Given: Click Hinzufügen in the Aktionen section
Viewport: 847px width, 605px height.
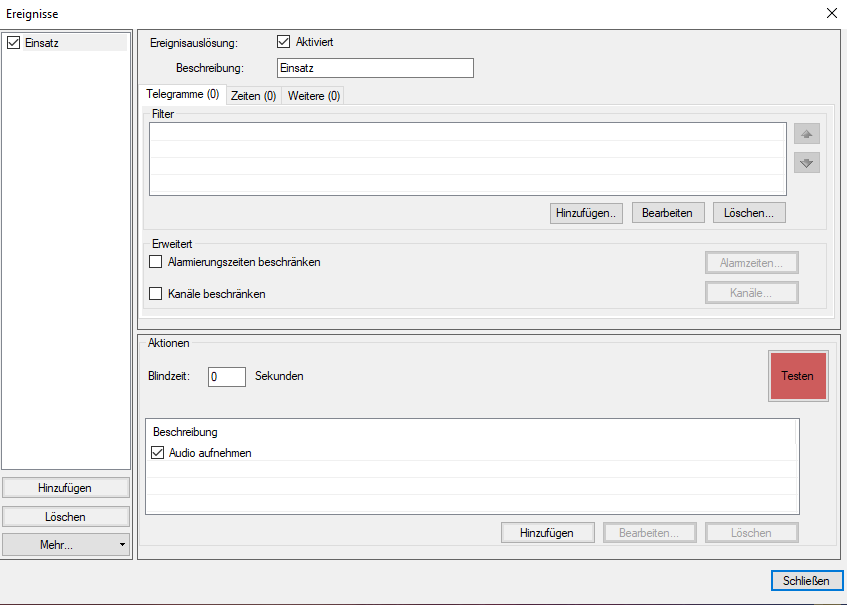Looking at the screenshot, I should pyautogui.click(x=547, y=532).
